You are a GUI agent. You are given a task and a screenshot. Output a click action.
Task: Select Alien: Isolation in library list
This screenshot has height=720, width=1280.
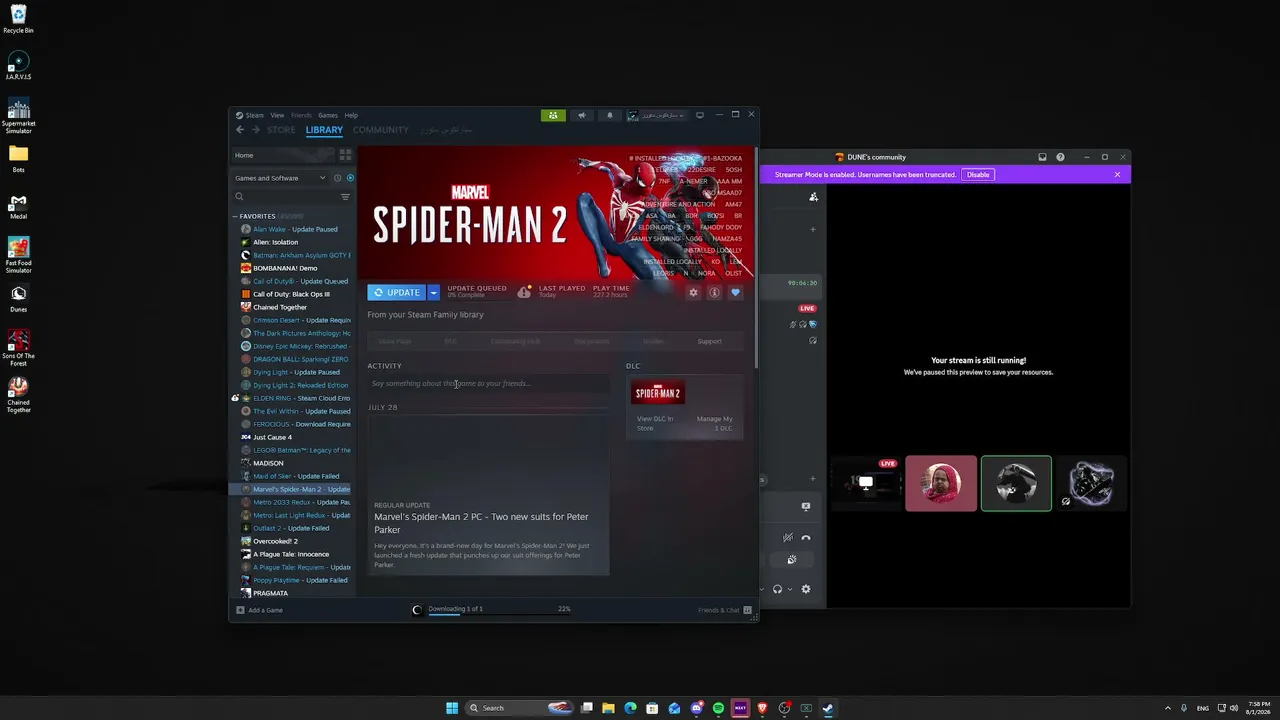[275, 242]
